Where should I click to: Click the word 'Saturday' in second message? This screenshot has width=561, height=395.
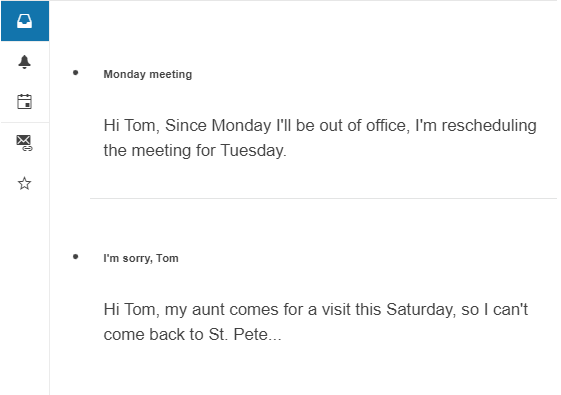tap(421, 310)
